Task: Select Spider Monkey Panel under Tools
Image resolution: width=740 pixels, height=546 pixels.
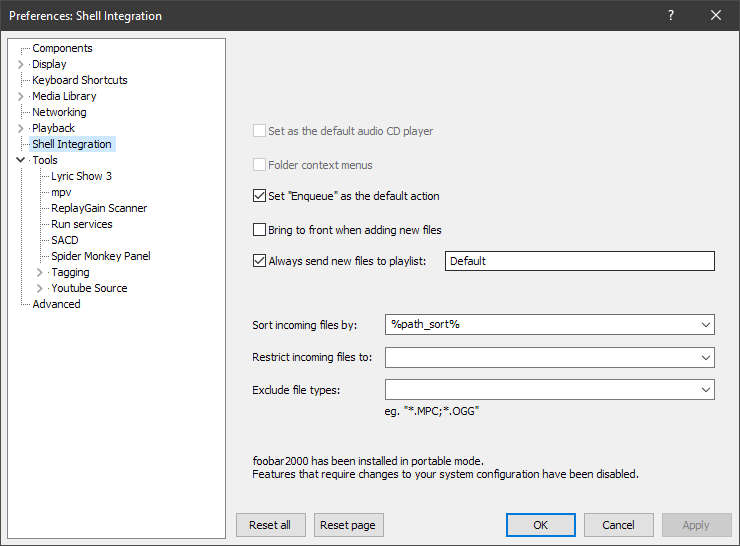Action: pyautogui.click(x=101, y=256)
